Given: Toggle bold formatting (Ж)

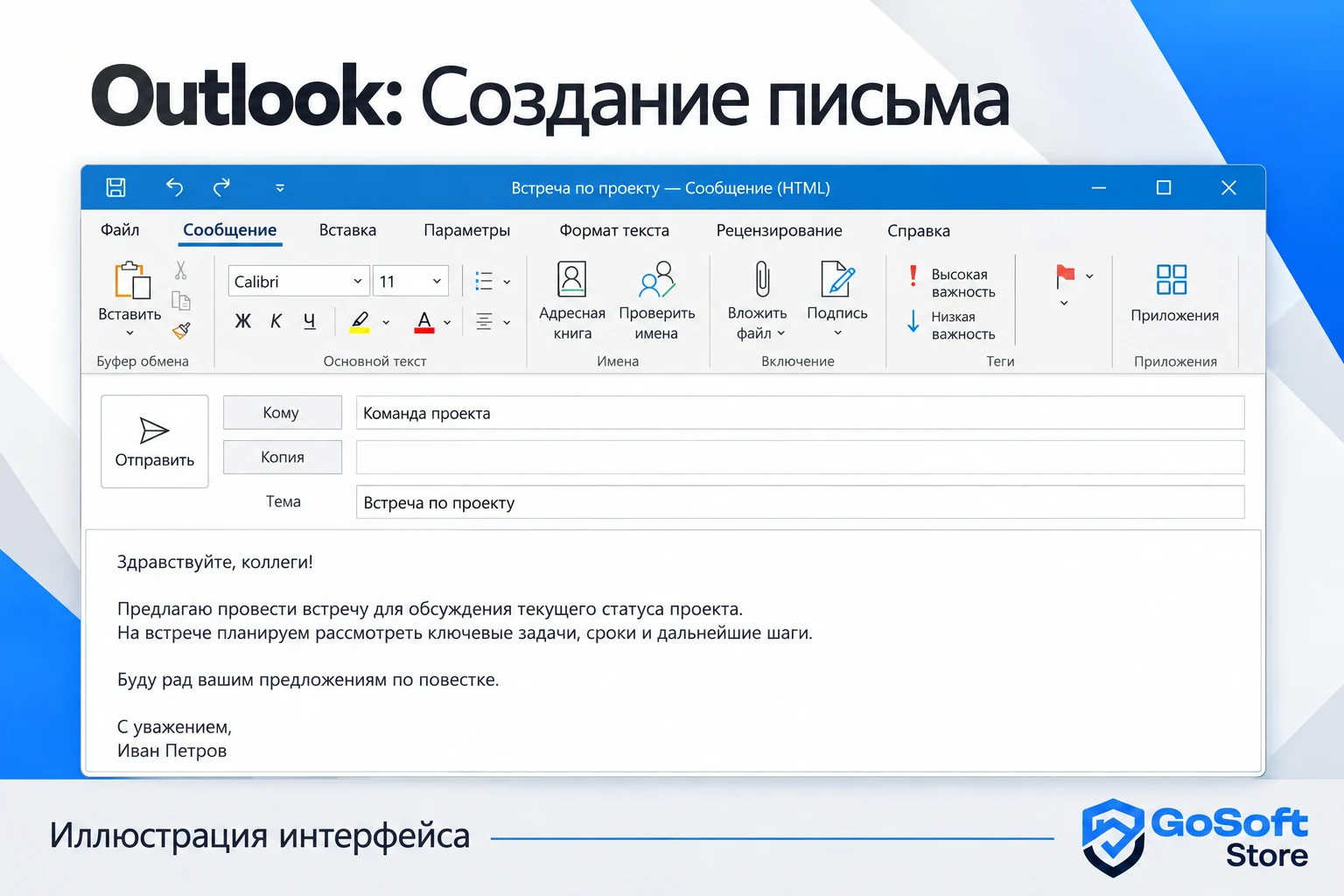Looking at the screenshot, I should click(243, 321).
